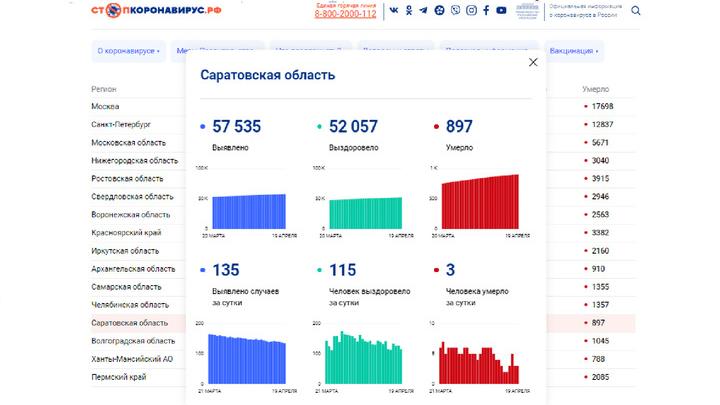Select Санкт-Петербург in the region list
The image size is (720, 405).
click(119, 124)
